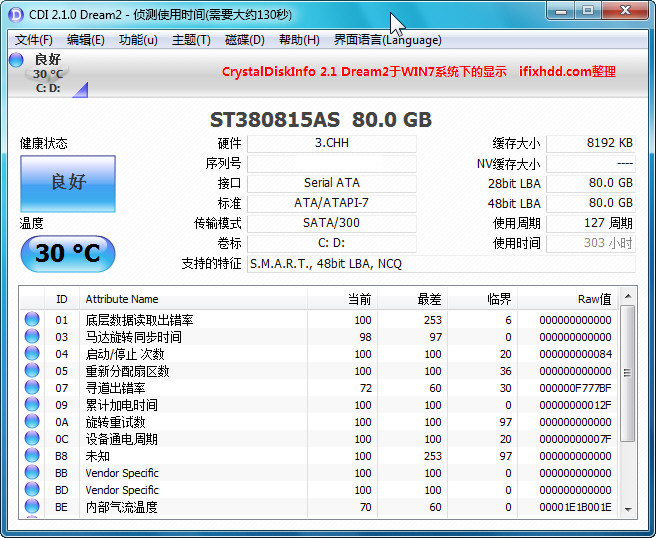Select the 内部气流温度 row

319,507
